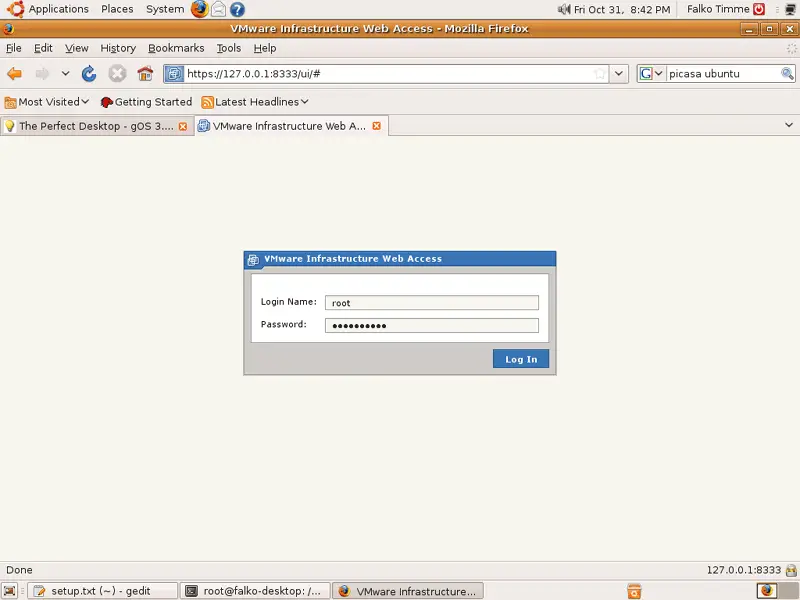Click the security lock icon in status bar
The height and width of the screenshot is (600, 800).
pos(791,570)
